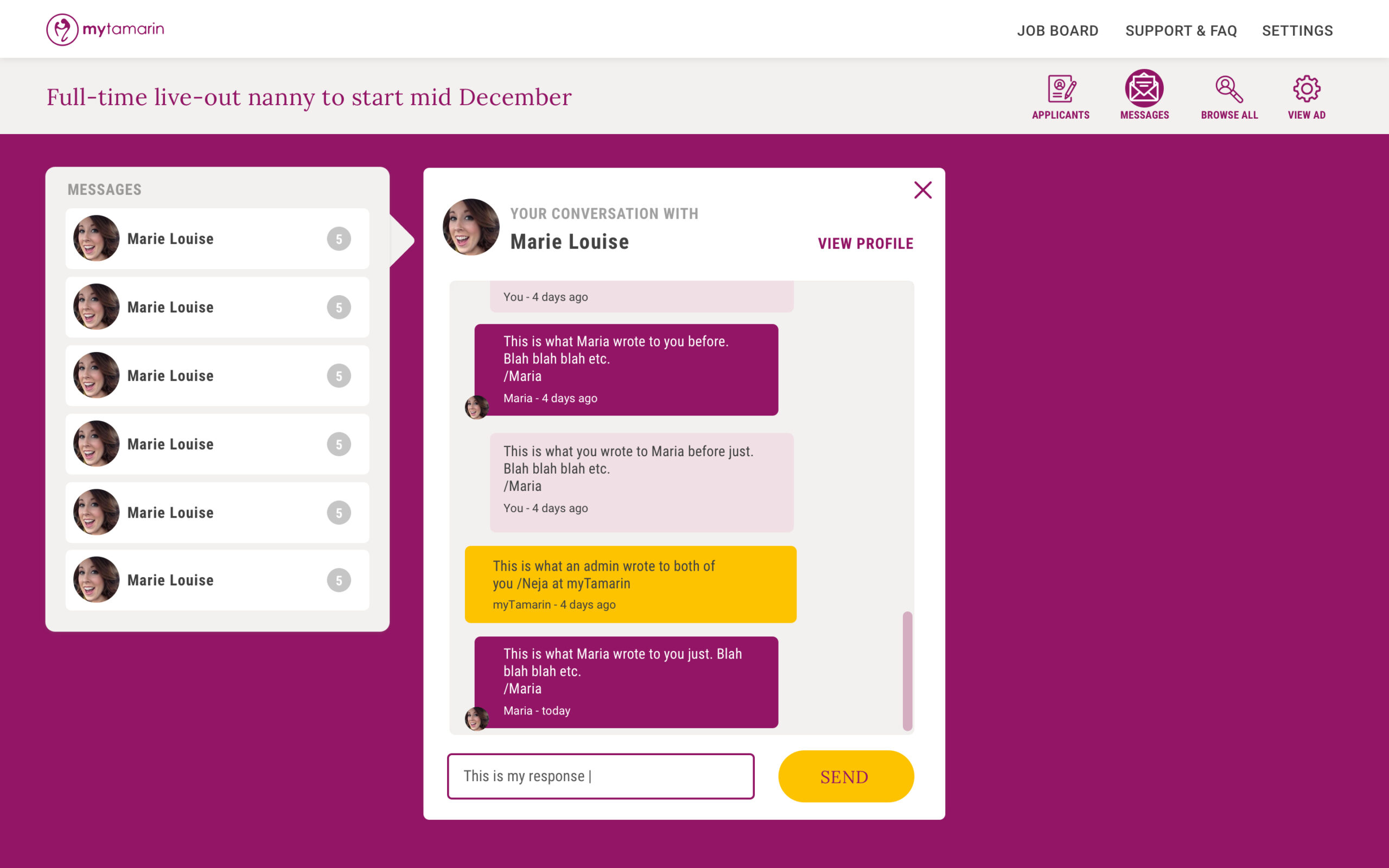Click Marie Louise's large conversation avatar
This screenshot has width=1389, height=868.
(470, 227)
